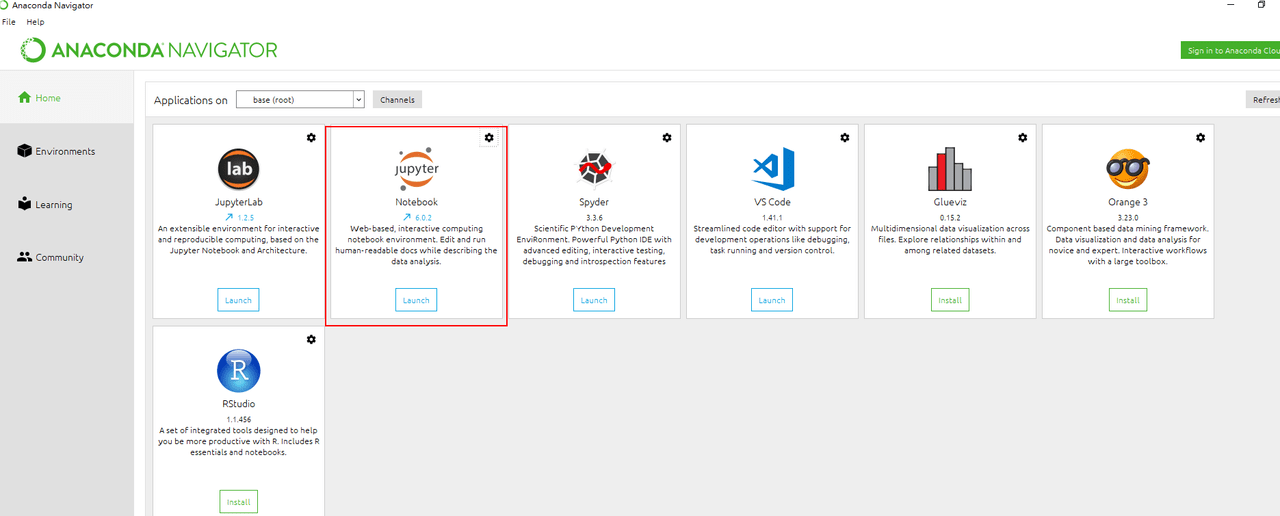Click the VS Code version 1.41.1 text
The image size is (1280, 516).
point(772,217)
